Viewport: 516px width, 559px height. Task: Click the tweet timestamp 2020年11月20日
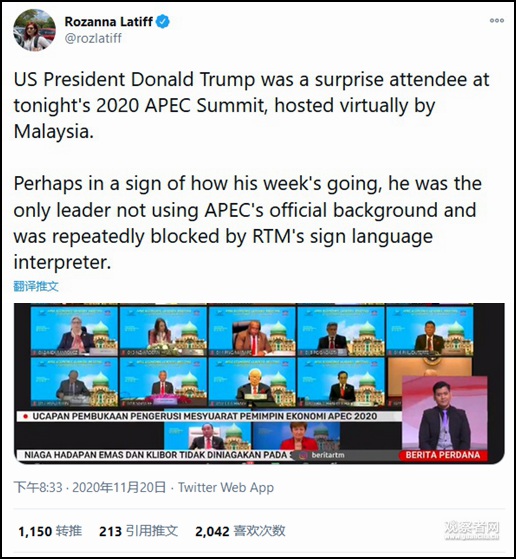pyautogui.click(x=119, y=487)
